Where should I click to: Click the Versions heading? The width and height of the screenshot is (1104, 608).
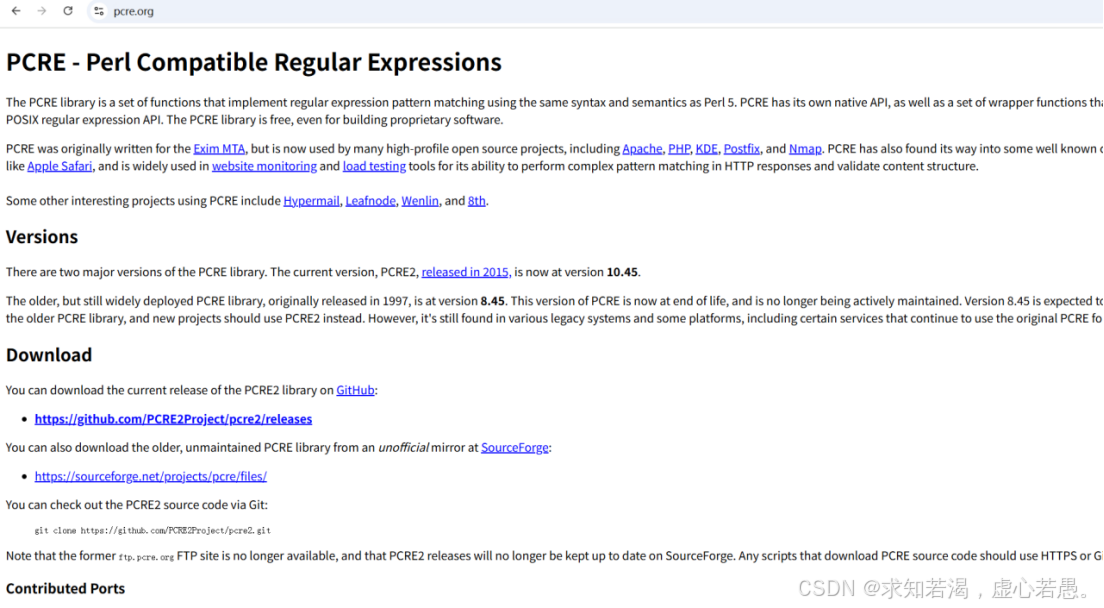click(42, 236)
